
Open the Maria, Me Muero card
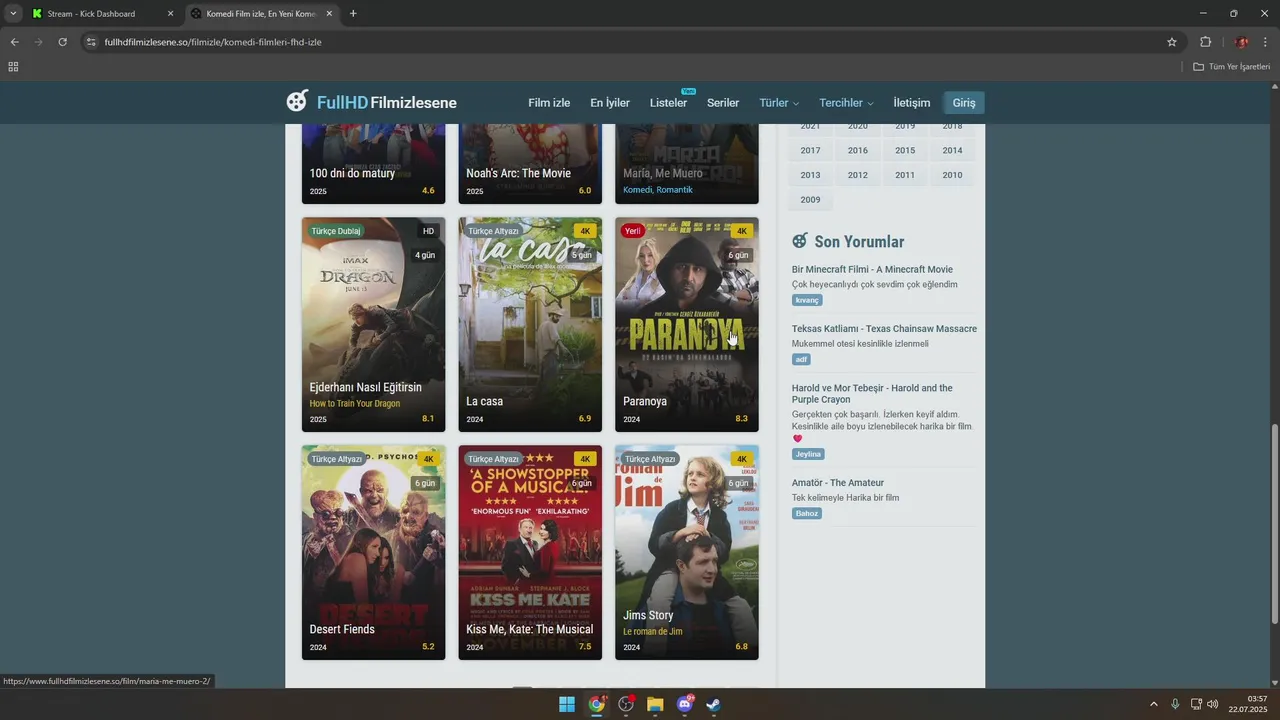tap(686, 164)
